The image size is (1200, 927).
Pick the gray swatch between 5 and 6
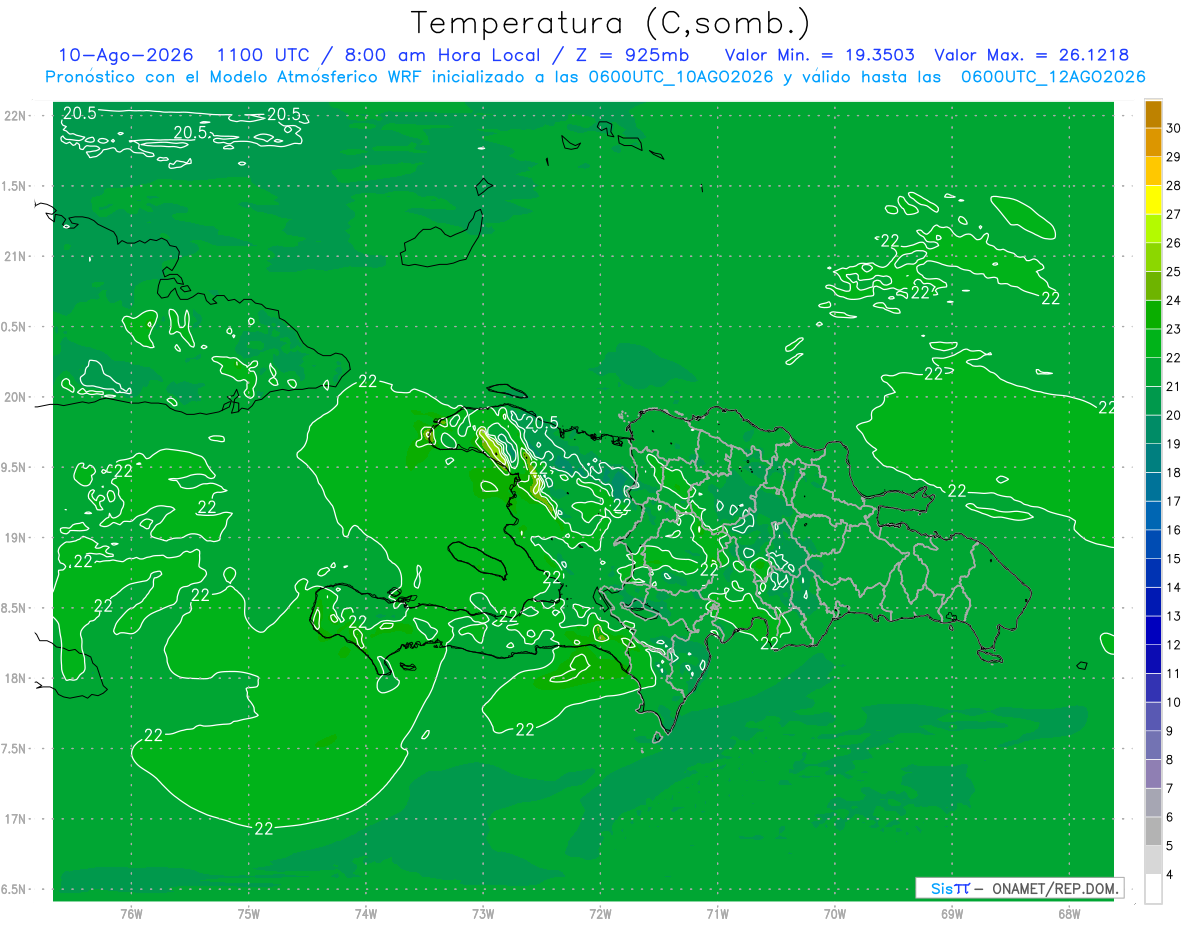pyautogui.click(x=1153, y=832)
